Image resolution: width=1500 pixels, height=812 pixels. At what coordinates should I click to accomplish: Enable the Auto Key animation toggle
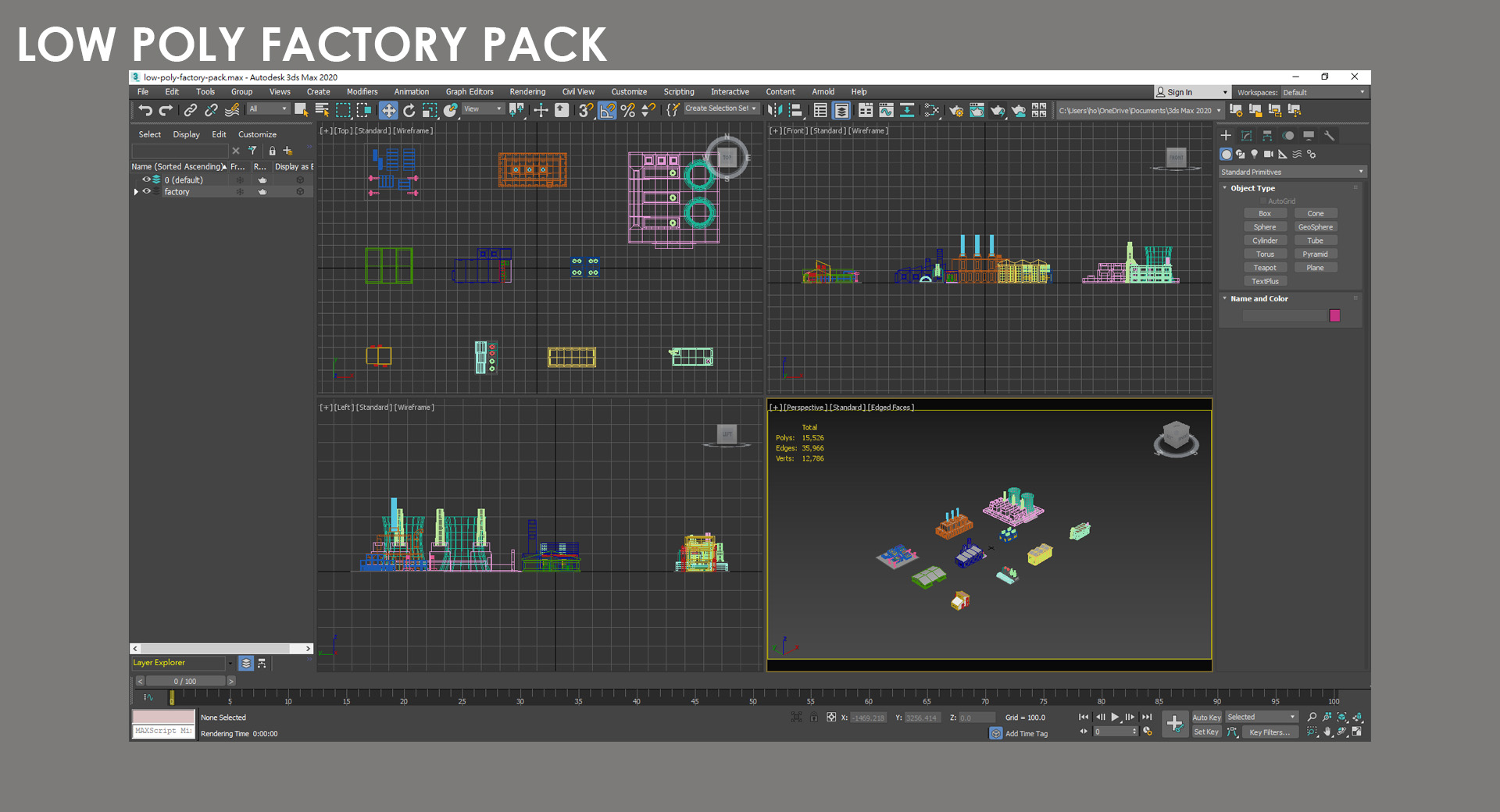pos(1207,717)
